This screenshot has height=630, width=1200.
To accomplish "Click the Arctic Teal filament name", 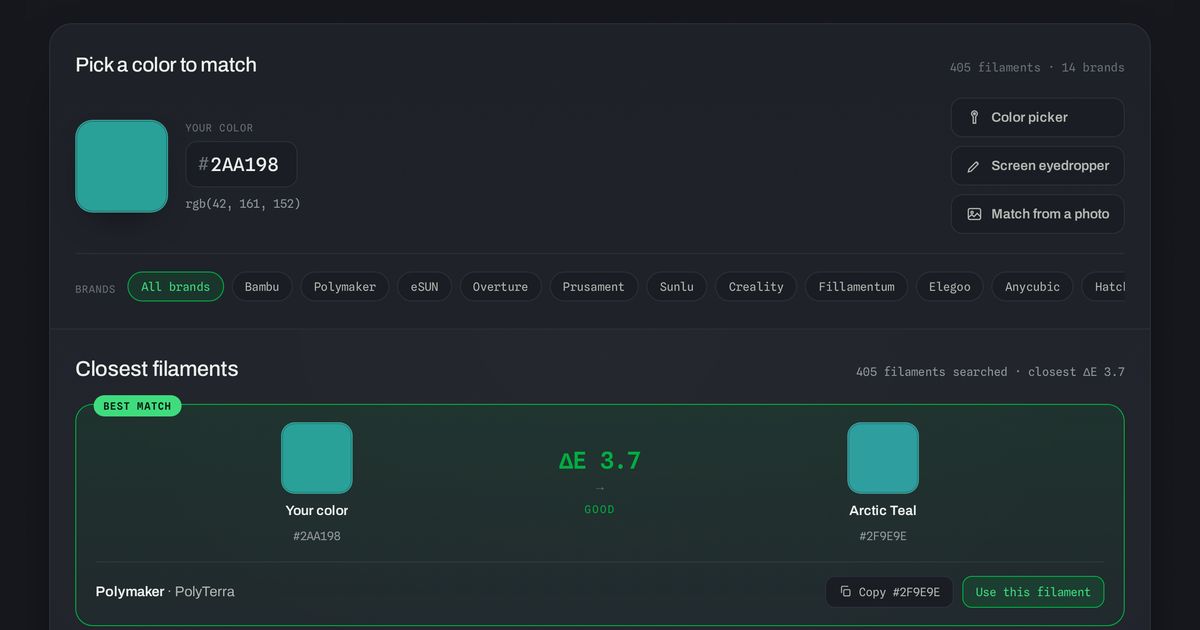I will pos(883,511).
